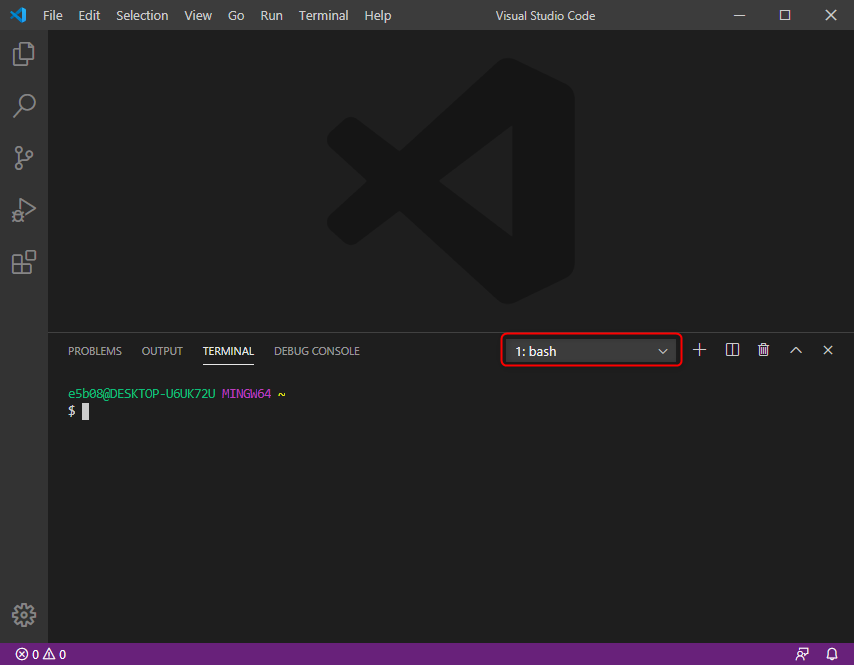The width and height of the screenshot is (854, 665).
Task: Open the Source Control icon
Action: coord(23,158)
